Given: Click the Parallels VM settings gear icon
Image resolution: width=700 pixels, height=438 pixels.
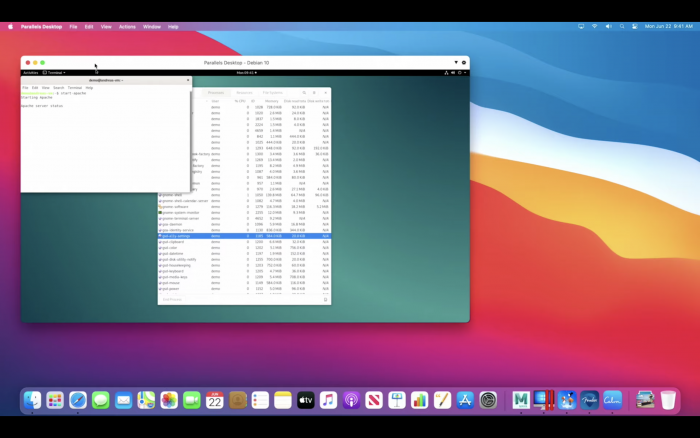Looking at the screenshot, I should tap(464, 63).
